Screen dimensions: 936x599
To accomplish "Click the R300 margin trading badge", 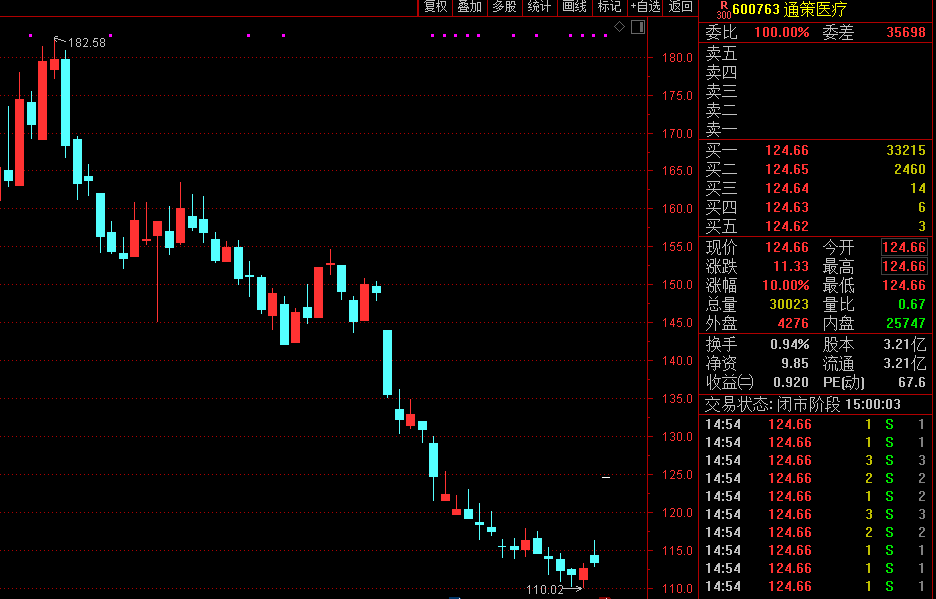I will pos(723,9).
